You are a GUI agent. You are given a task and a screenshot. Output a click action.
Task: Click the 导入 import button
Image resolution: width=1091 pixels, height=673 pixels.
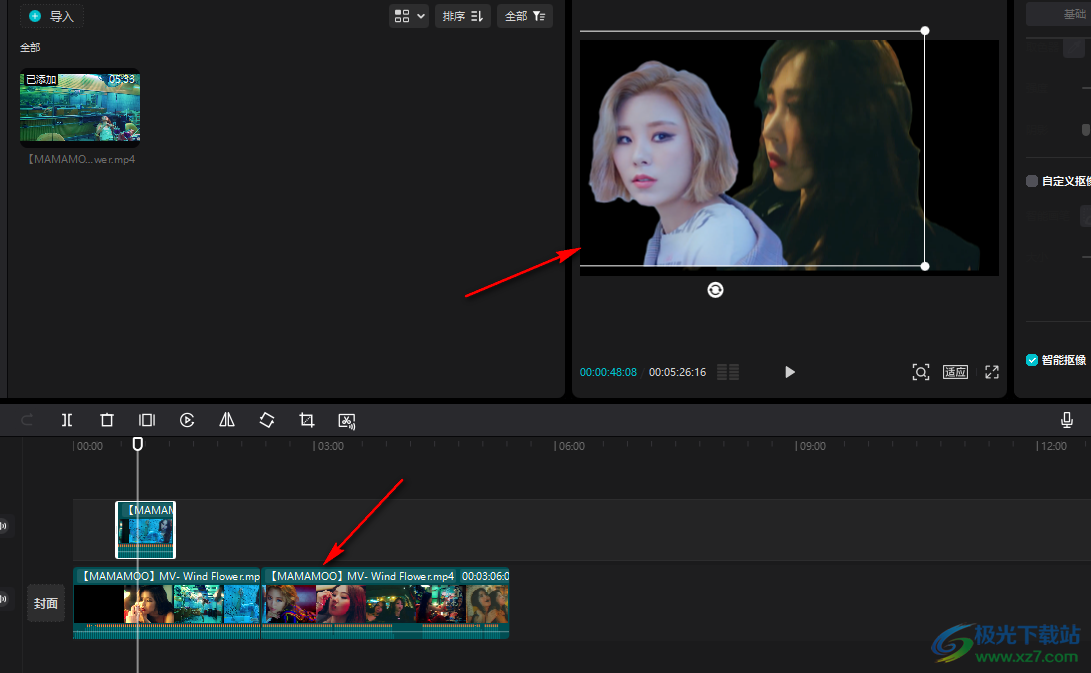[x=52, y=16]
